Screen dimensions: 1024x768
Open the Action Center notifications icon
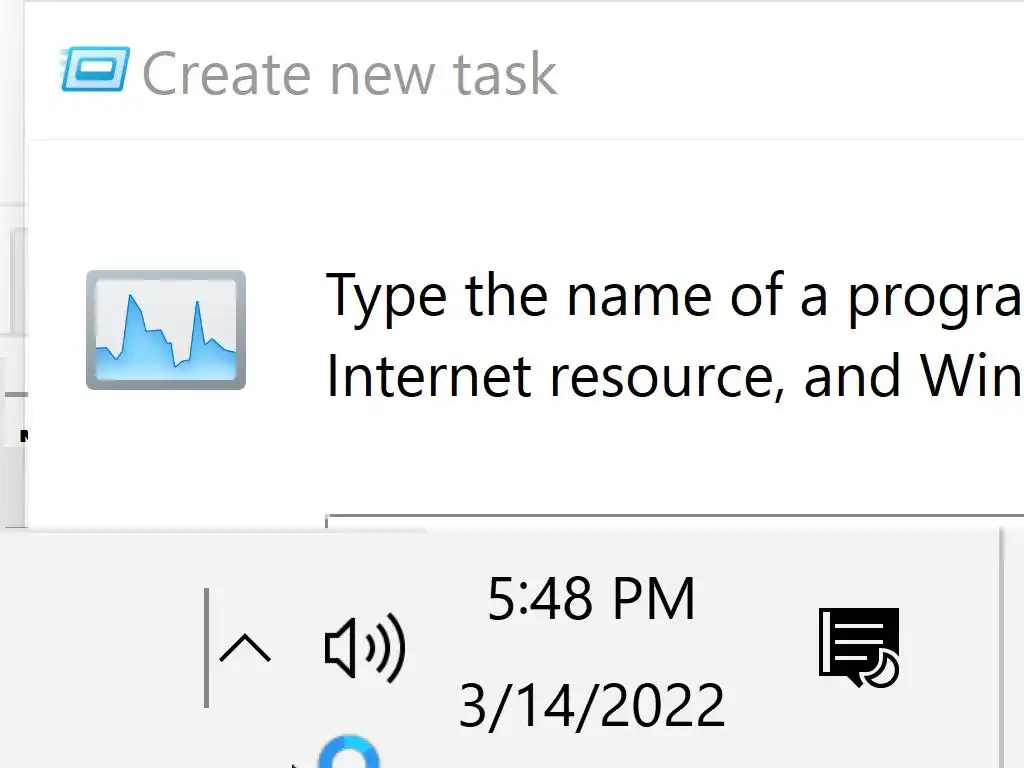[858, 648]
